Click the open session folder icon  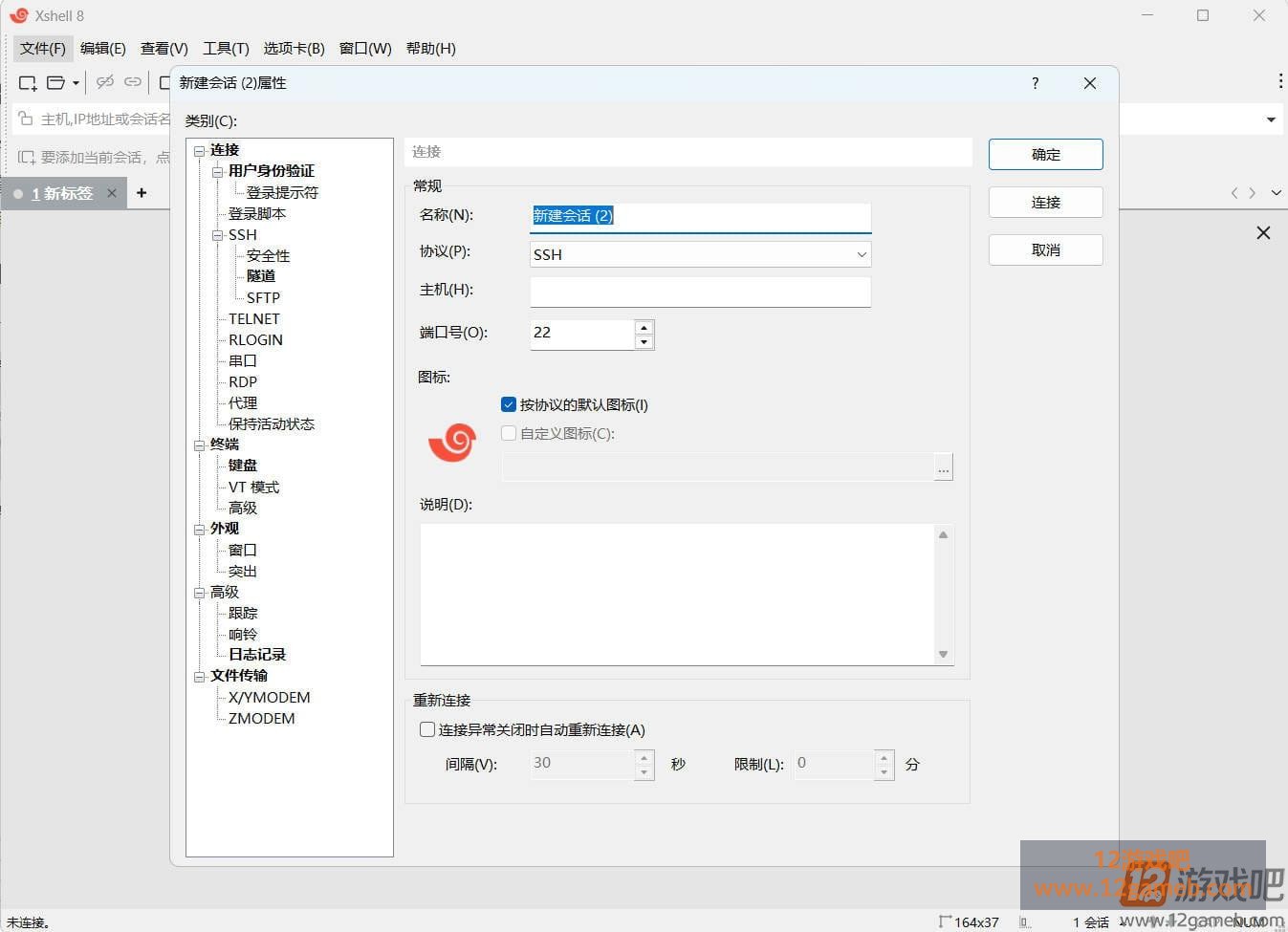pyautogui.click(x=56, y=83)
